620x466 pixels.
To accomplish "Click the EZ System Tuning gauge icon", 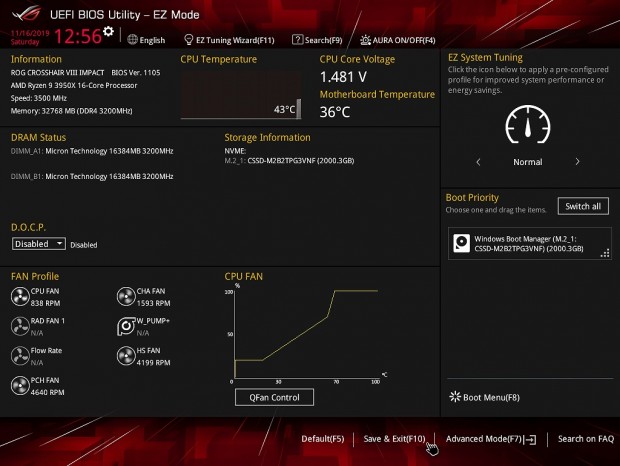I will coord(528,125).
